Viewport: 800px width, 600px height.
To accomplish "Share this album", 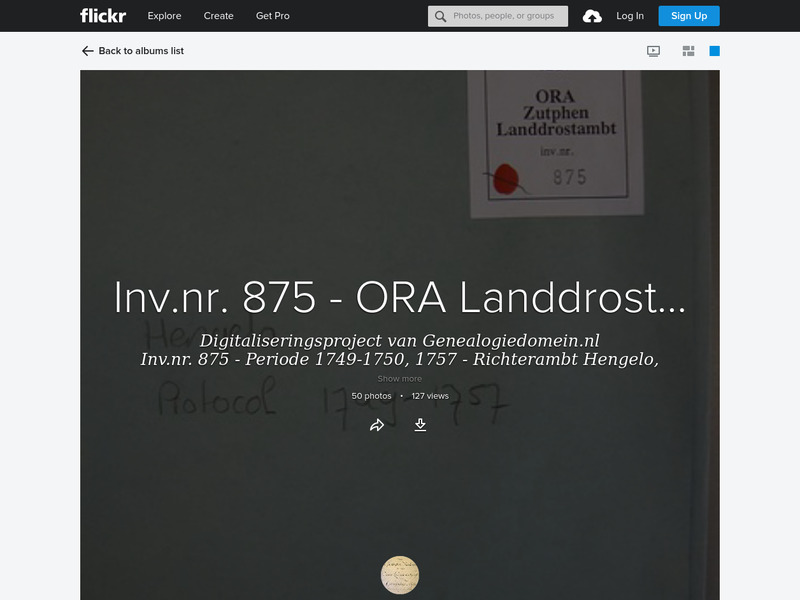I will coord(378,425).
